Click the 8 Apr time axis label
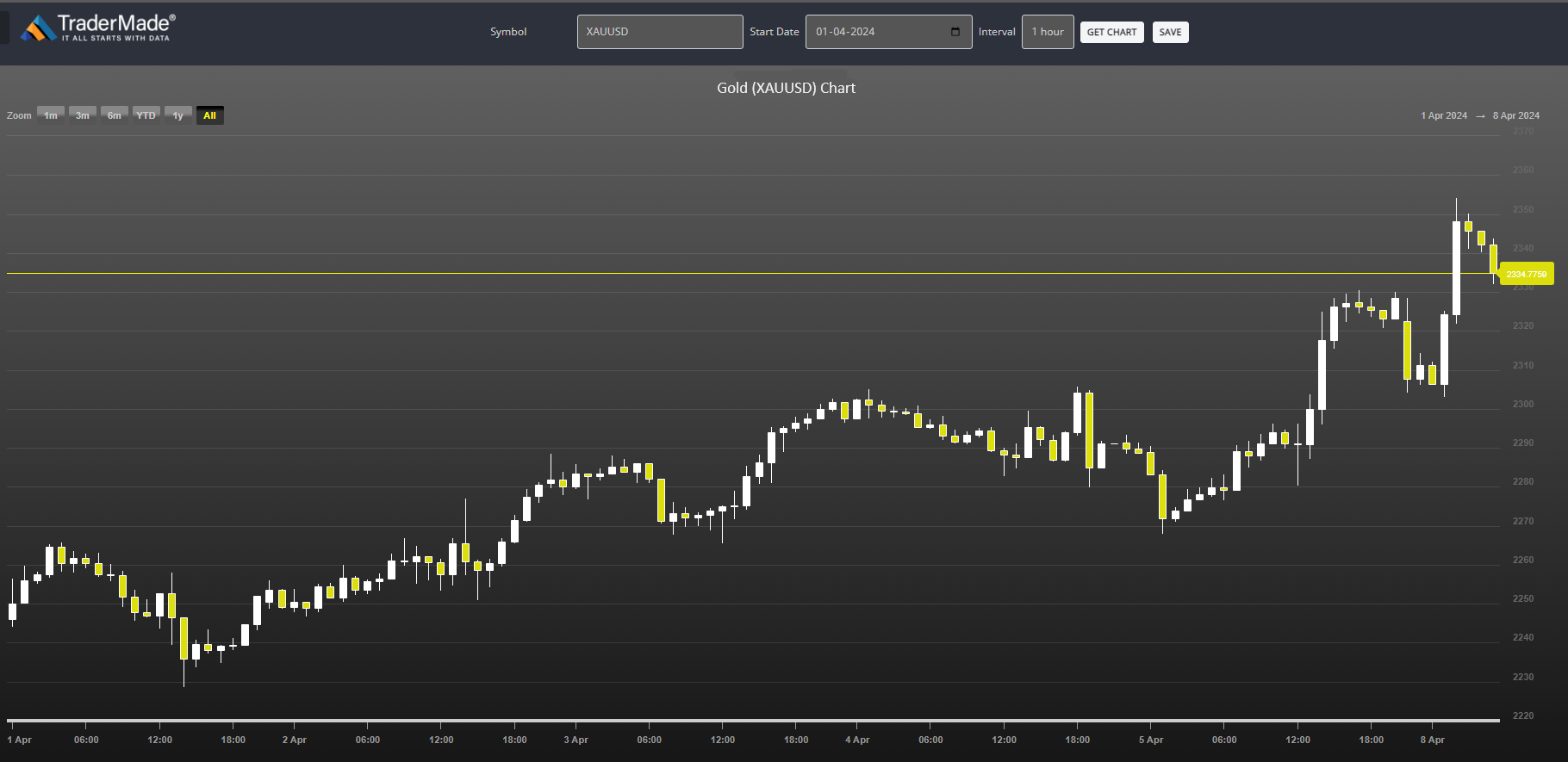The width and height of the screenshot is (1568, 762). 1433,740
